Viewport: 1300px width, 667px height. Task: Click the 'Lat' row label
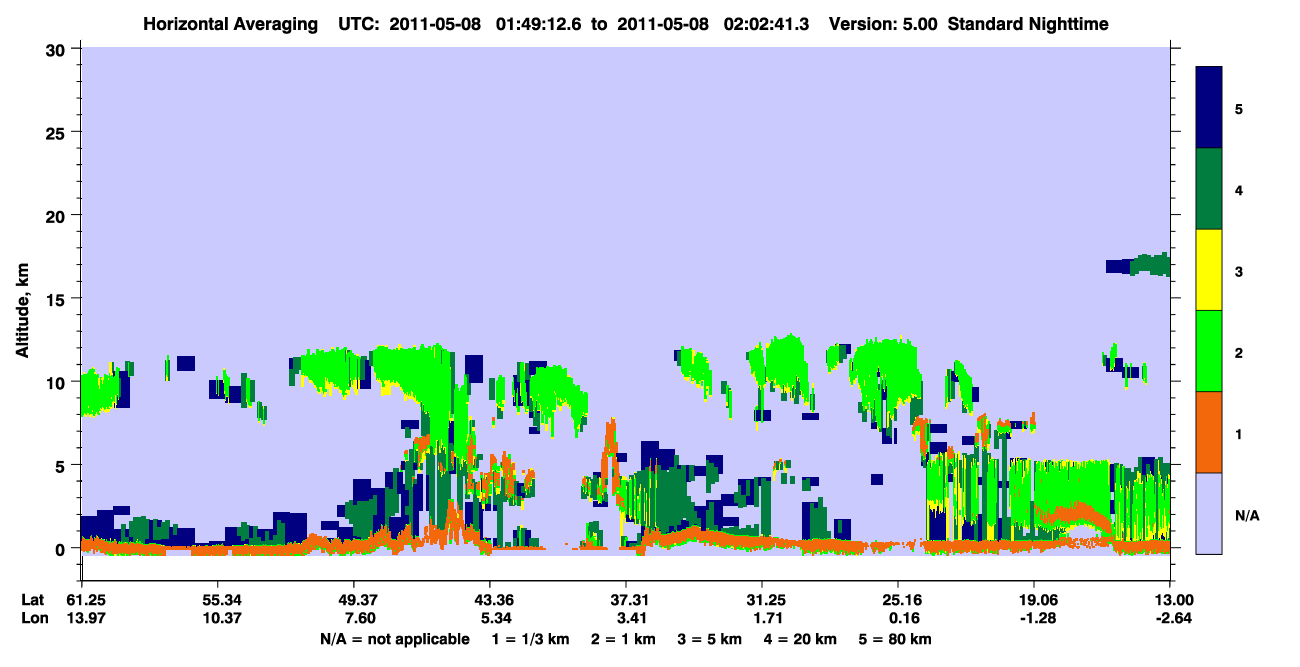[32, 600]
